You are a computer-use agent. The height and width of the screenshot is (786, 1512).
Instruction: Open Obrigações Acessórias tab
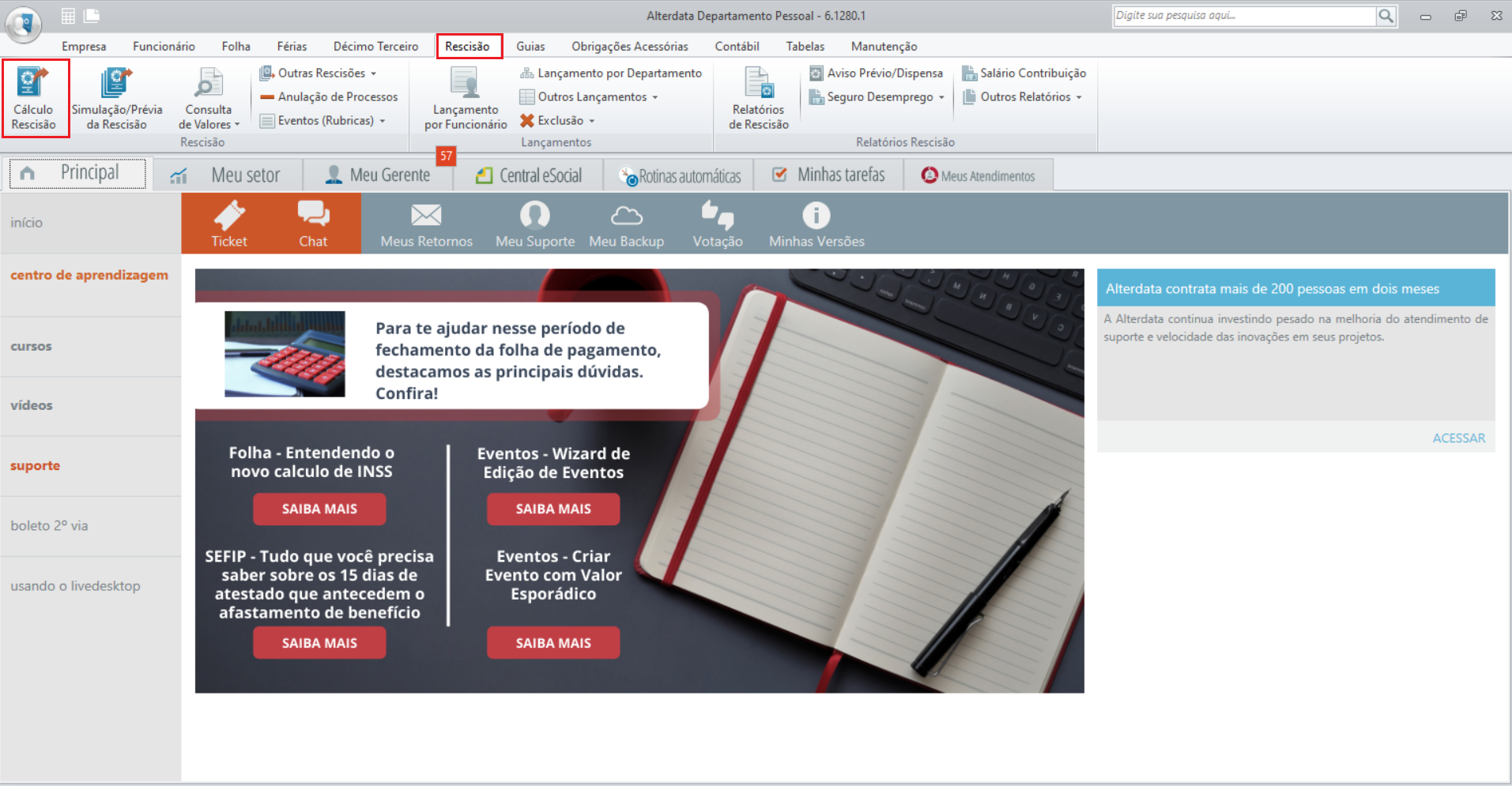[630, 46]
